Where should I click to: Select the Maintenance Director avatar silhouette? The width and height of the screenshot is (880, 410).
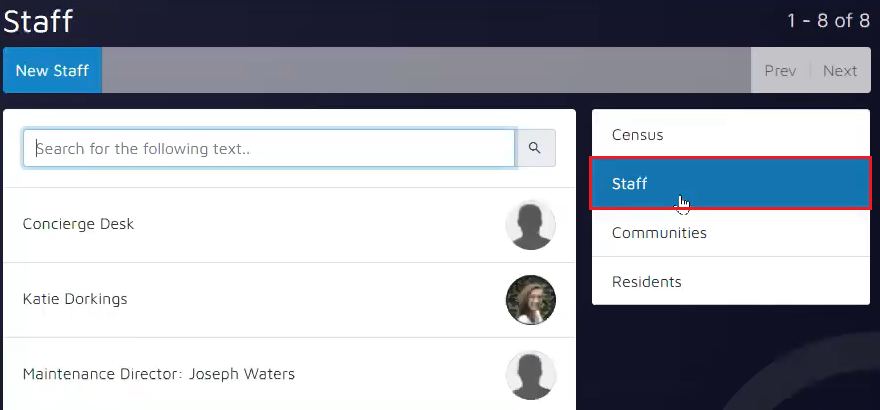coord(530,375)
